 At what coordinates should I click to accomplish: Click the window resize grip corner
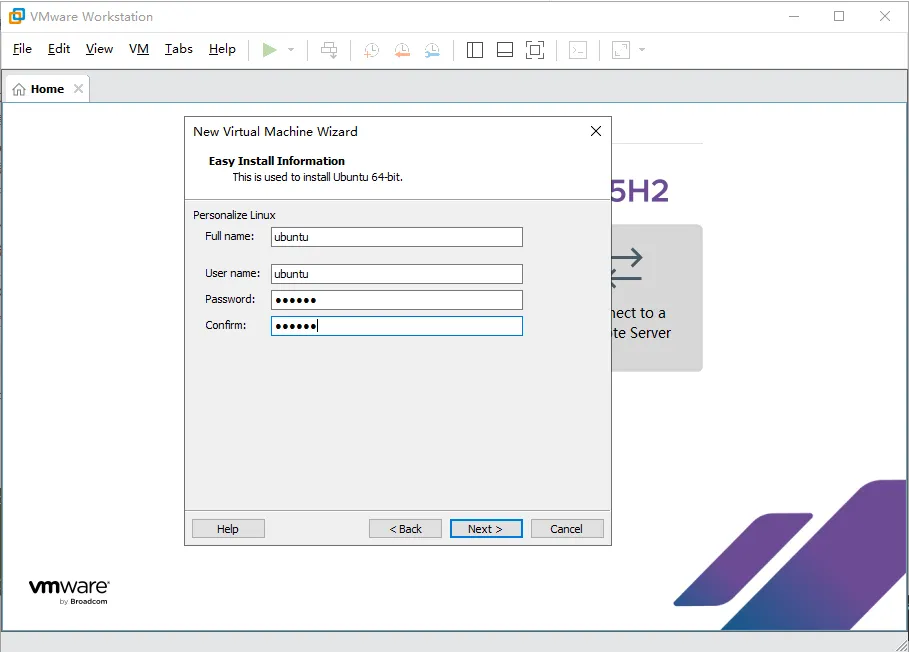pos(901,644)
